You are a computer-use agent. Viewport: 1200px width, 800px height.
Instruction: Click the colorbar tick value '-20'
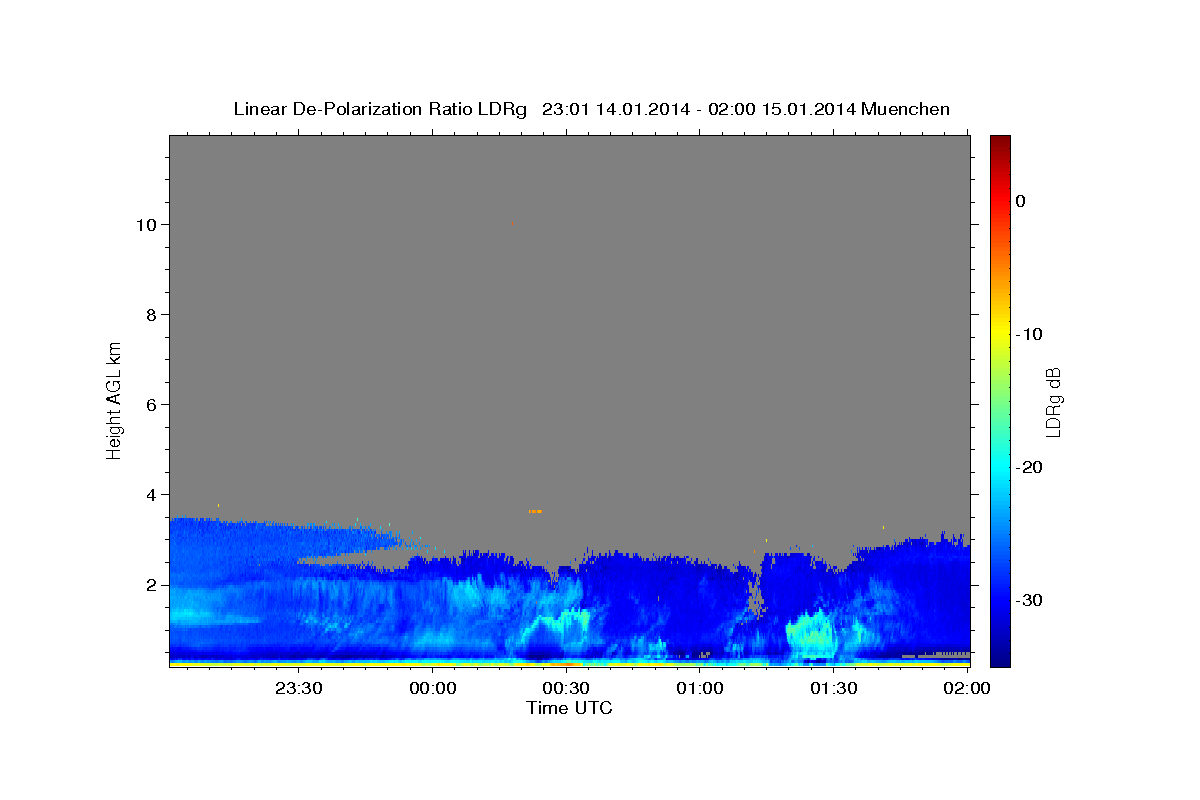(x=1030, y=467)
